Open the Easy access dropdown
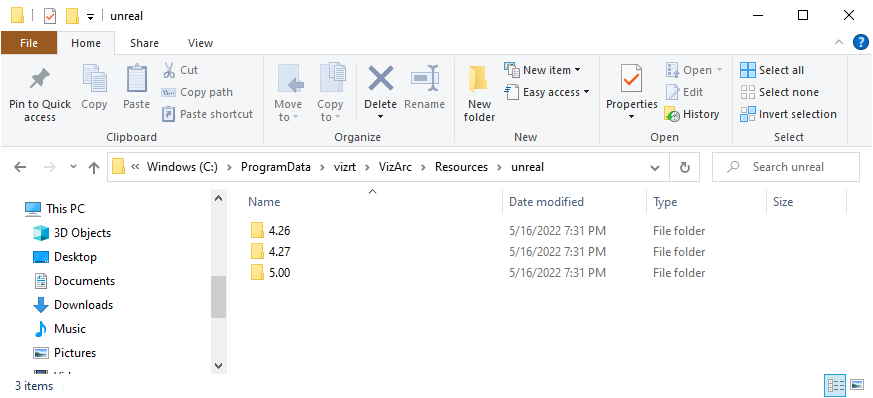Image resolution: width=873 pixels, height=398 pixels. tap(547, 92)
